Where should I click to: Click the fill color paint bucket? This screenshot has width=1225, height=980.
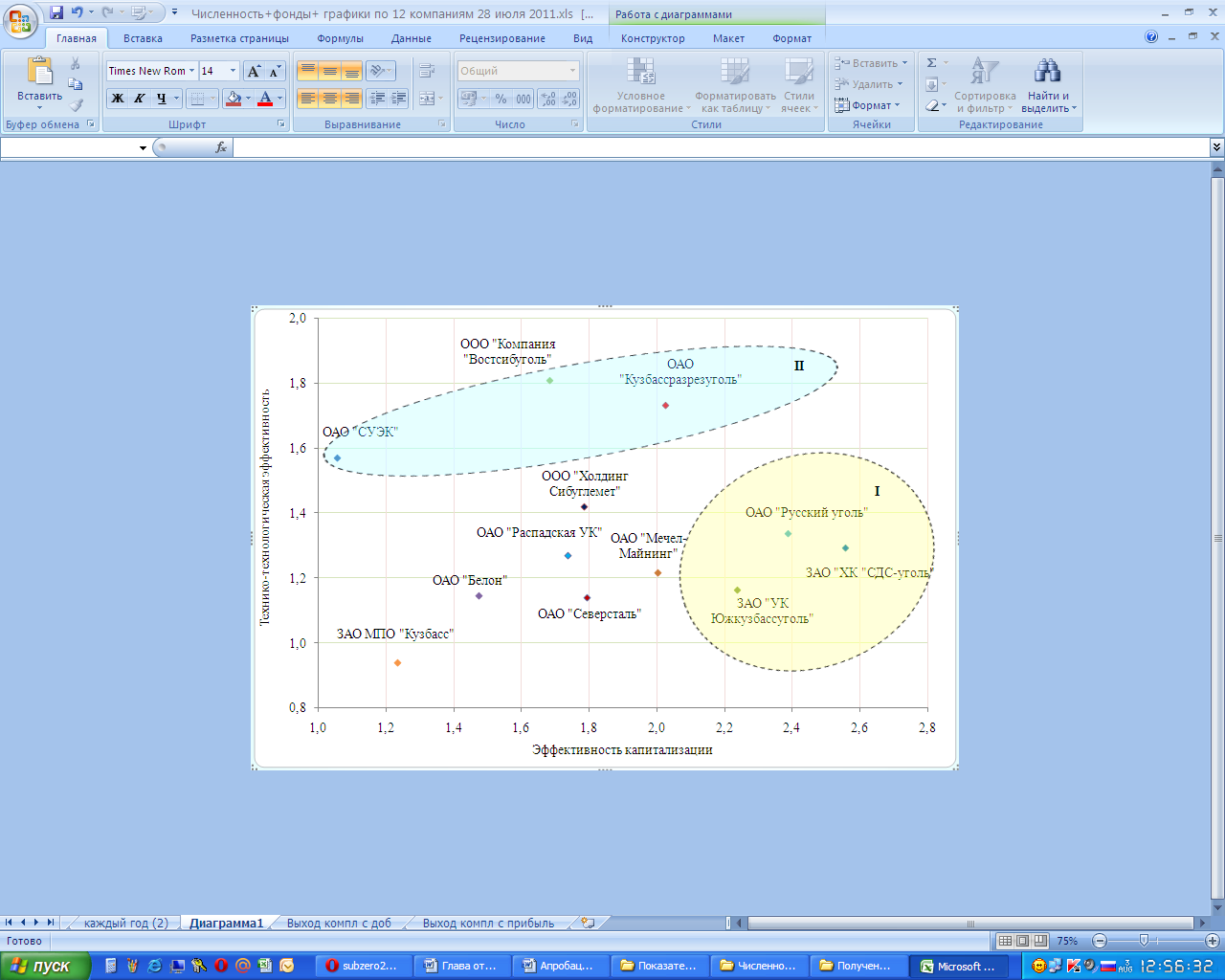234,98
